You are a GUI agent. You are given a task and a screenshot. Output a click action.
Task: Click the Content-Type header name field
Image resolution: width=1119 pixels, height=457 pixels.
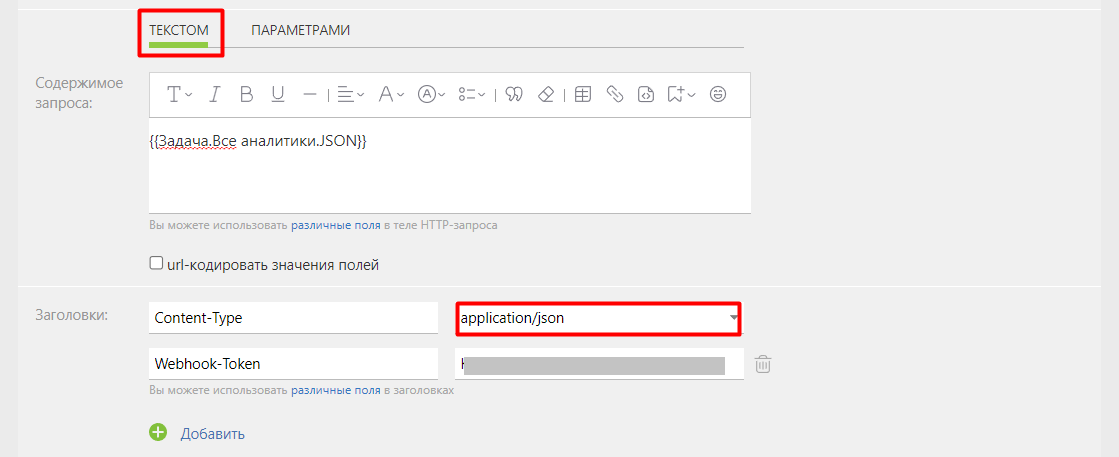click(293, 318)
